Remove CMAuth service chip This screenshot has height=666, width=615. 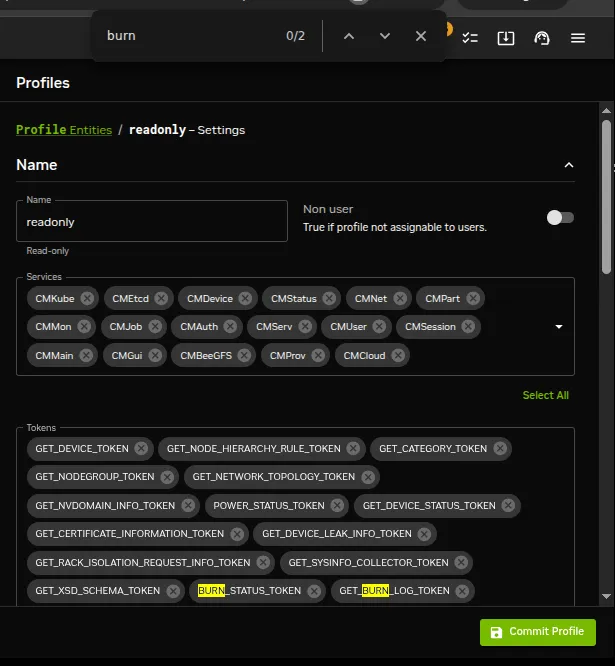click(230, 326)
